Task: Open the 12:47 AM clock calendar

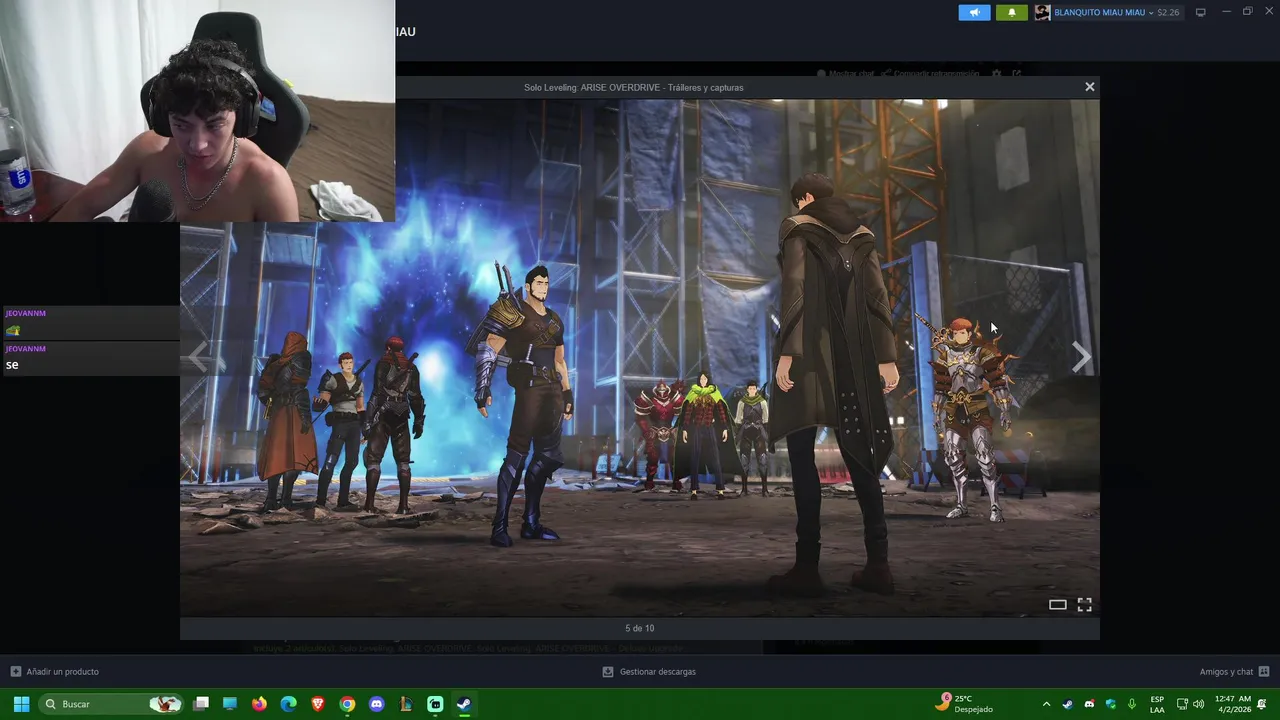Action: (x=1232, y=704)
